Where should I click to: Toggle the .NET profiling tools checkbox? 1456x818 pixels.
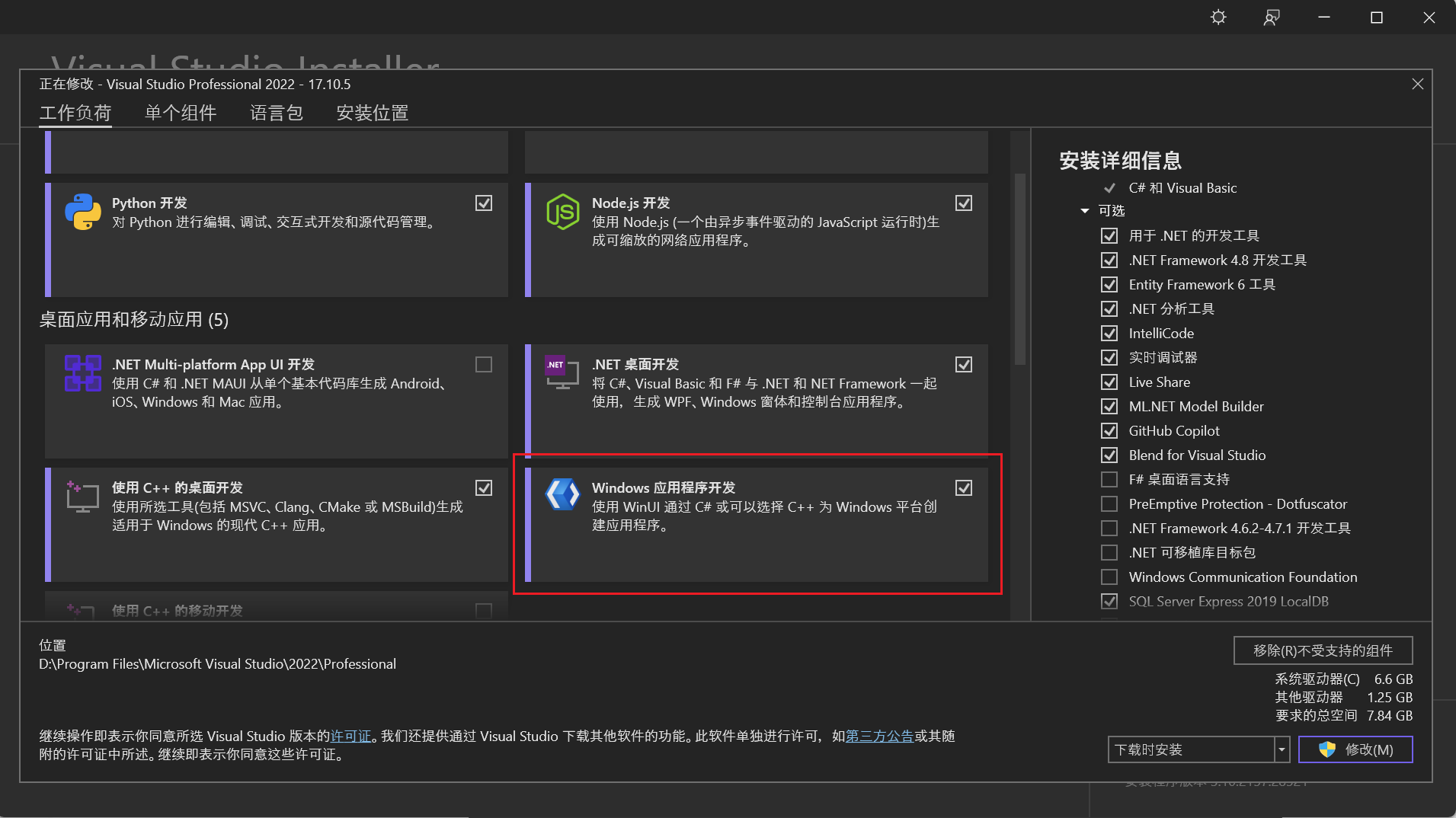(1109, 308)
